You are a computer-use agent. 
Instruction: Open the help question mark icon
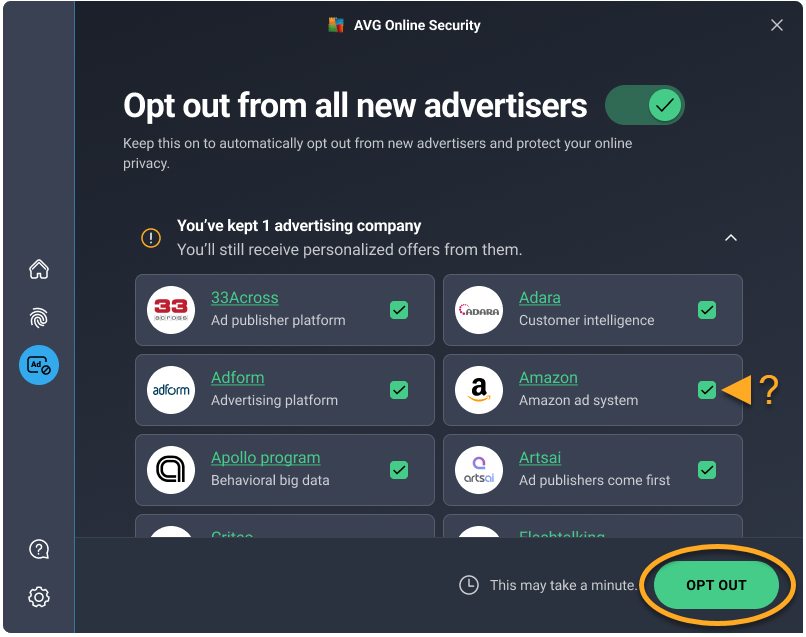[39, 549]
